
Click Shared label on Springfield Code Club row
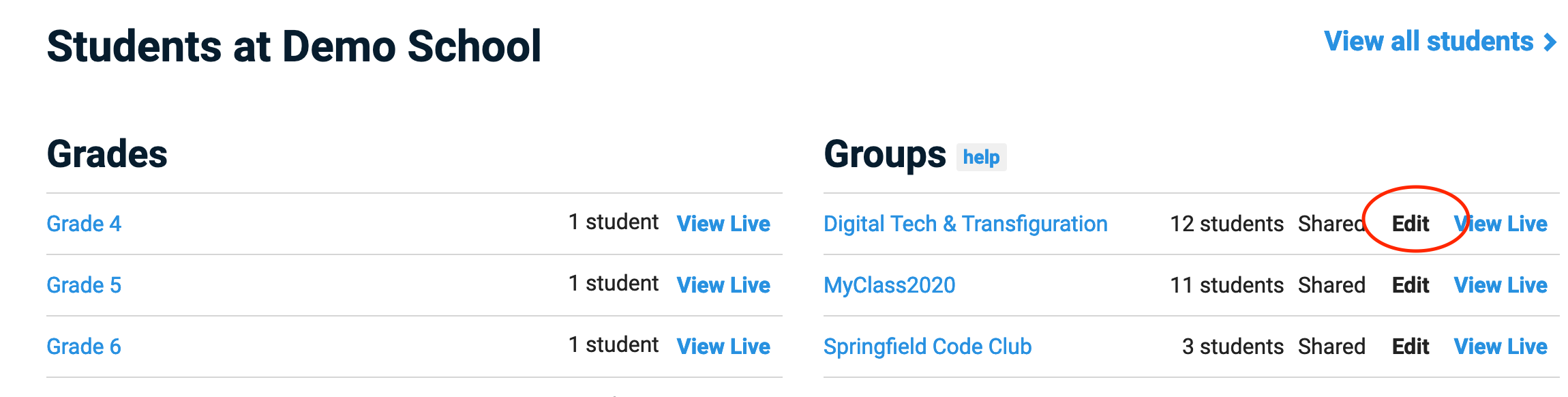[1331, 347]
